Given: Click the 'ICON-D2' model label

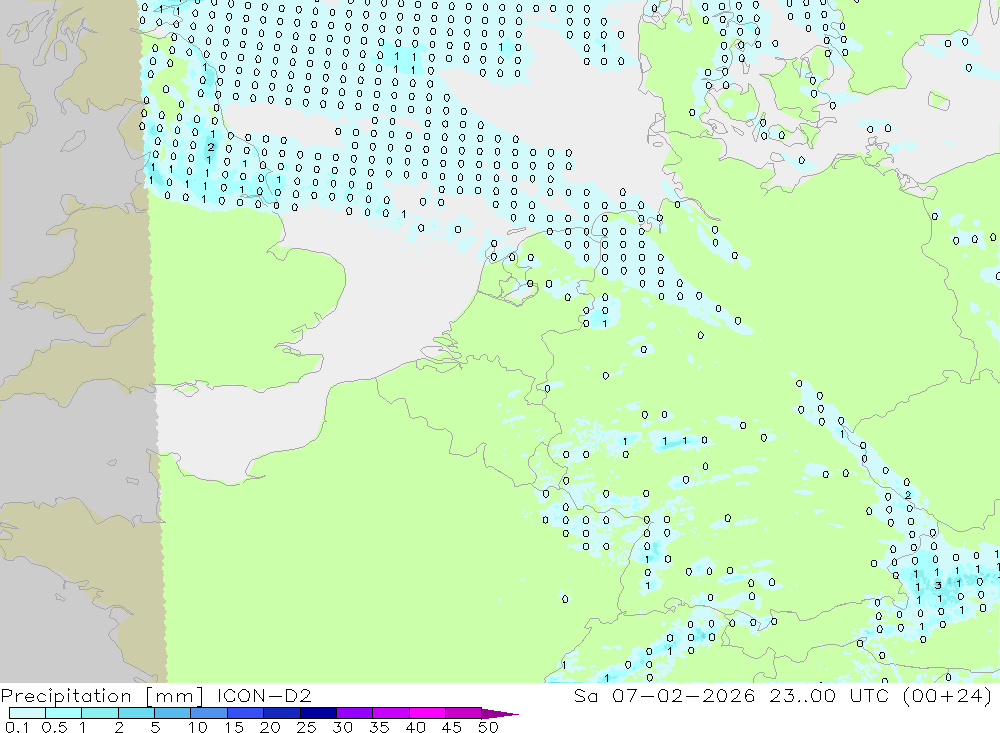Looking at the screenshot, I should pyautogui.click(x=264, y=695).
